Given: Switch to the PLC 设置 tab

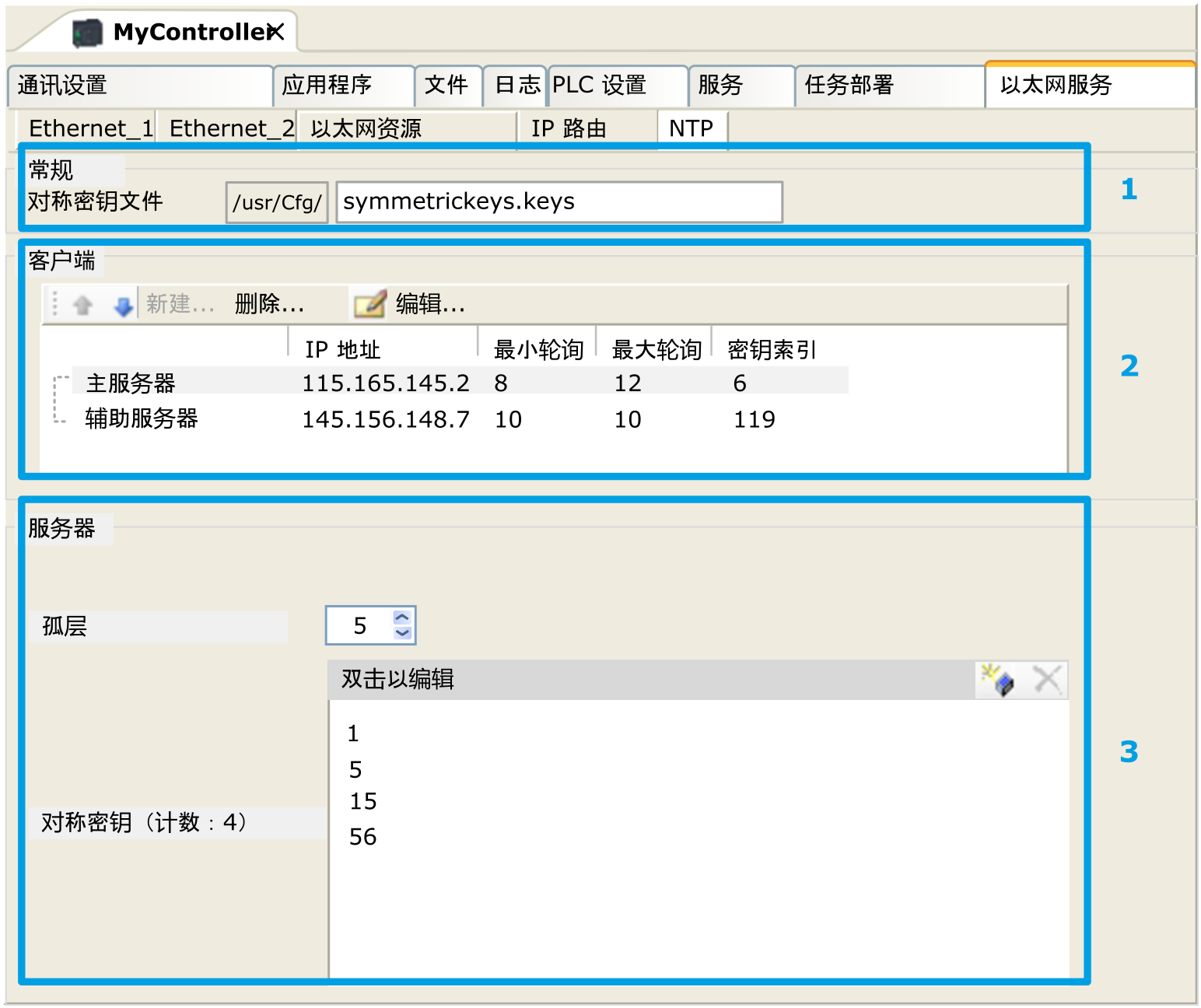Looking at the screenshot, I should (x=599, y=86).
